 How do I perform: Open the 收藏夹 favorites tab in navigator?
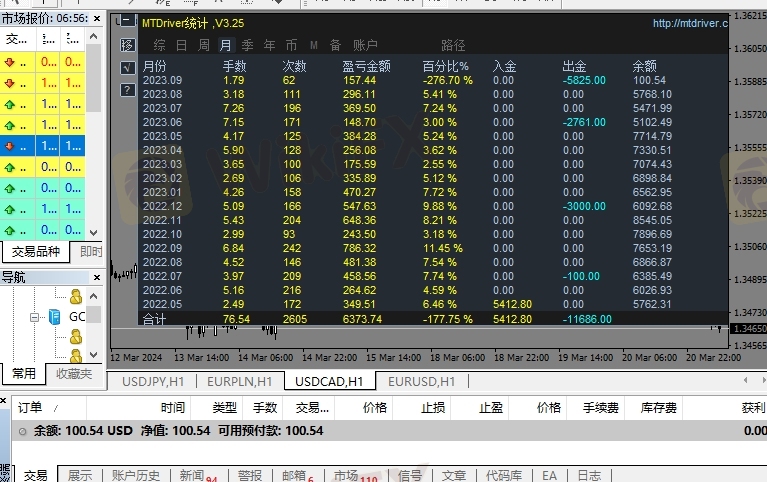(74, 374)
